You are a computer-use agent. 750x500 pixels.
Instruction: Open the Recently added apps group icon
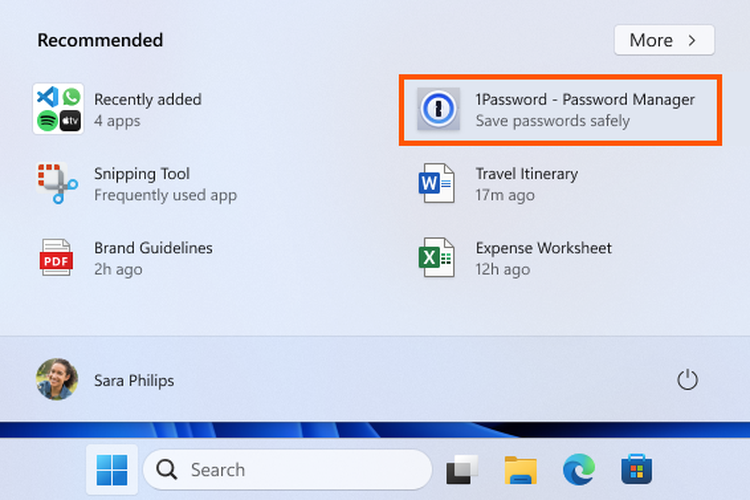[57, 109]
